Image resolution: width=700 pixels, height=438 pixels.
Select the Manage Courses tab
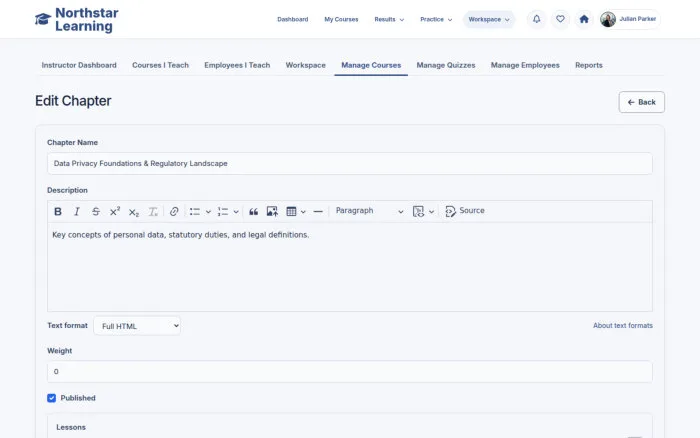(x=371, y=65)
